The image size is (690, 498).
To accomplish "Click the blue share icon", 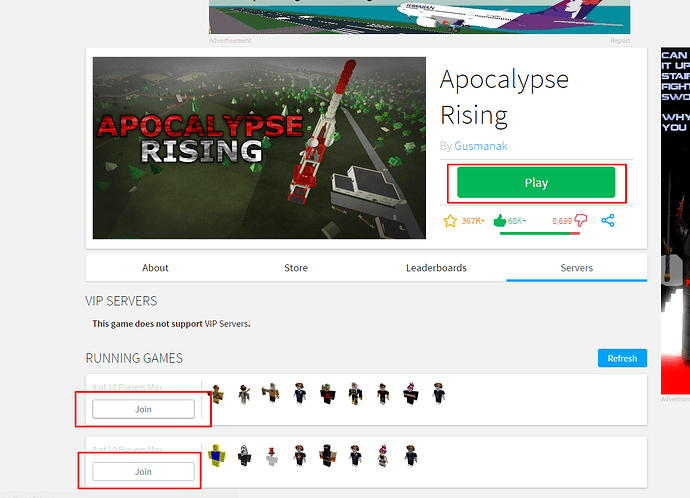I will pos(608,220).
